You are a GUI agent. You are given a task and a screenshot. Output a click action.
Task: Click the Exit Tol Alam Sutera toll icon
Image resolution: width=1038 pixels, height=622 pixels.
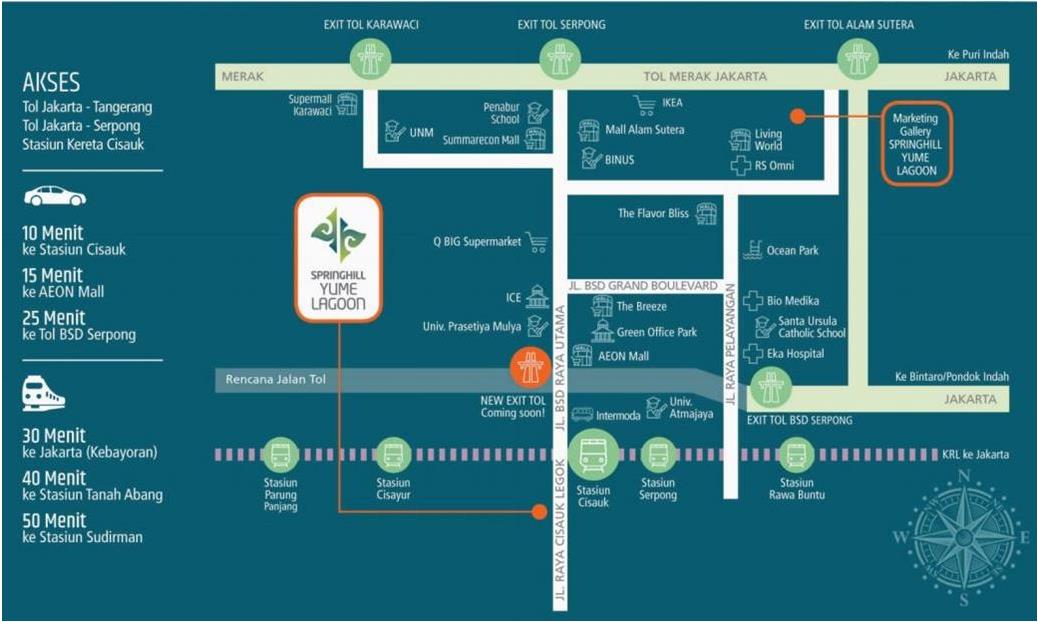point(858,59)
